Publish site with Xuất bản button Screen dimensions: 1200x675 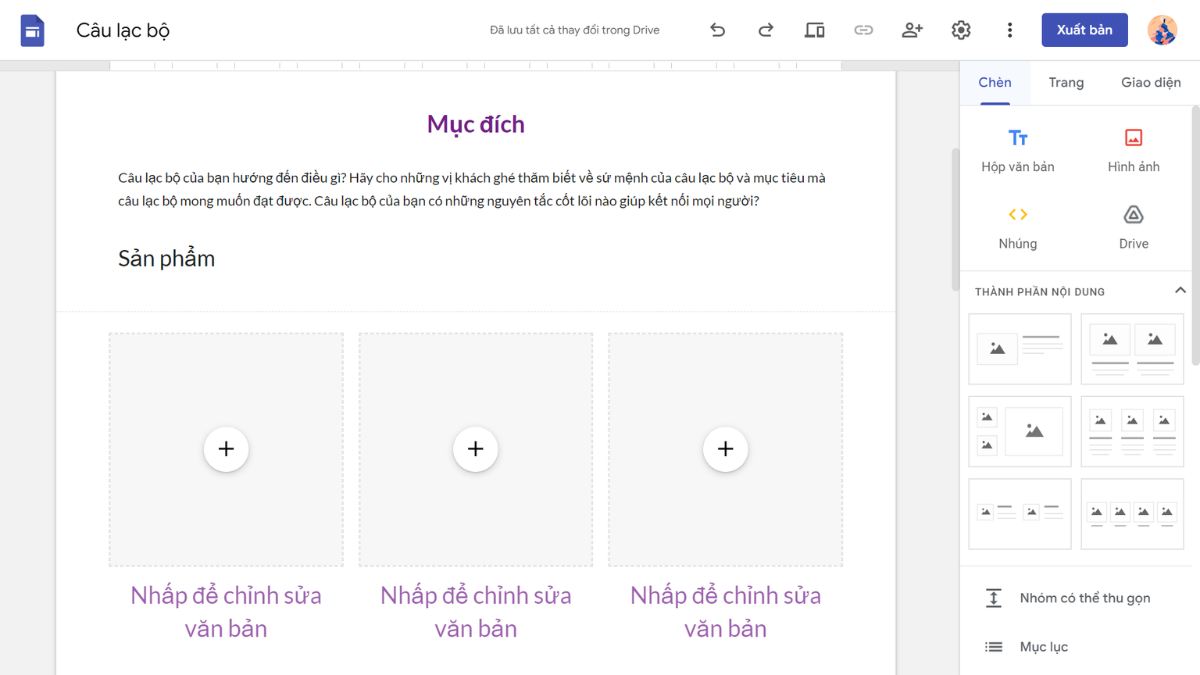pos(1084,30)
